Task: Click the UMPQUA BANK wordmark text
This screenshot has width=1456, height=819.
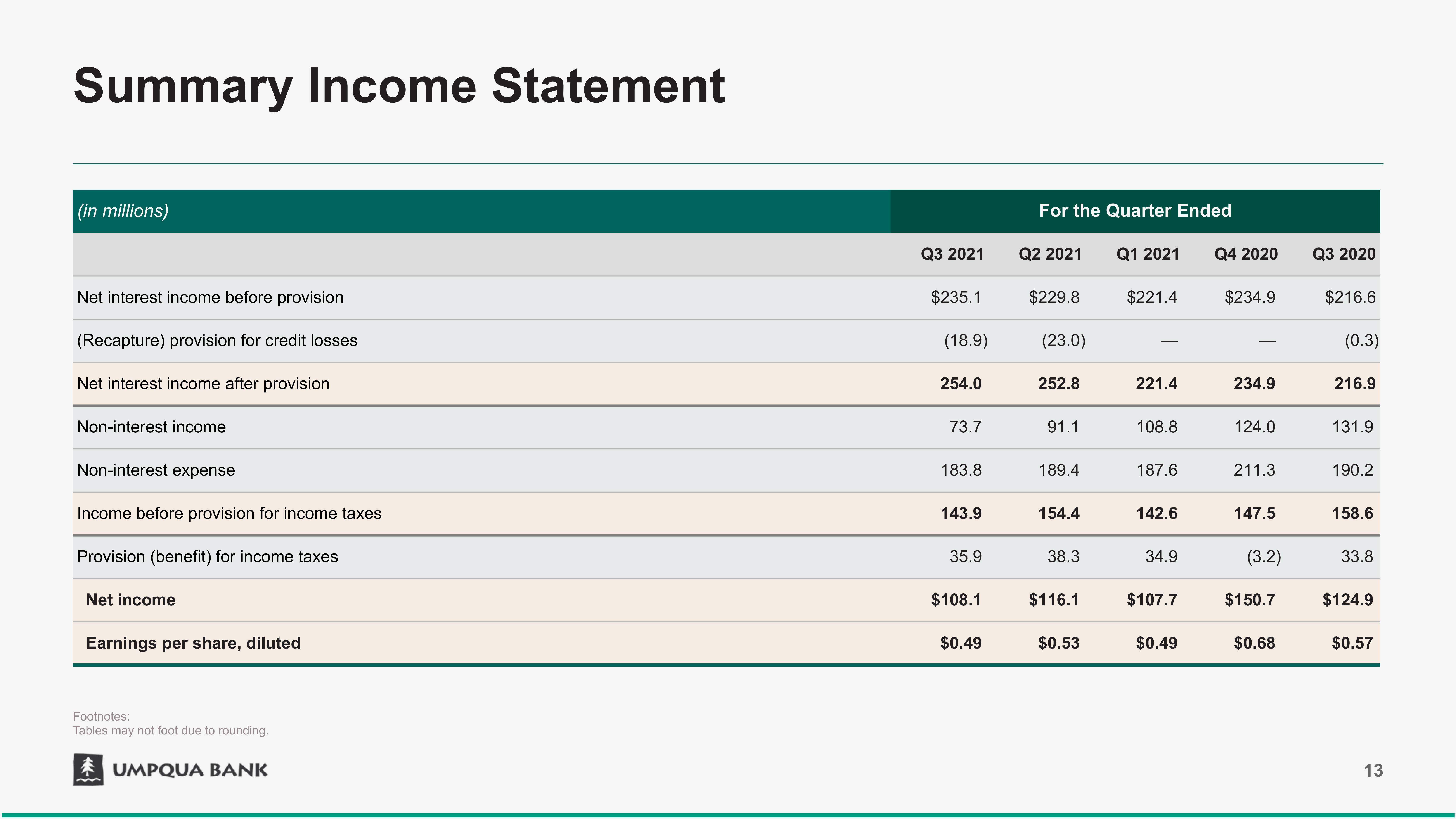Action: click(x=190, y=770)
